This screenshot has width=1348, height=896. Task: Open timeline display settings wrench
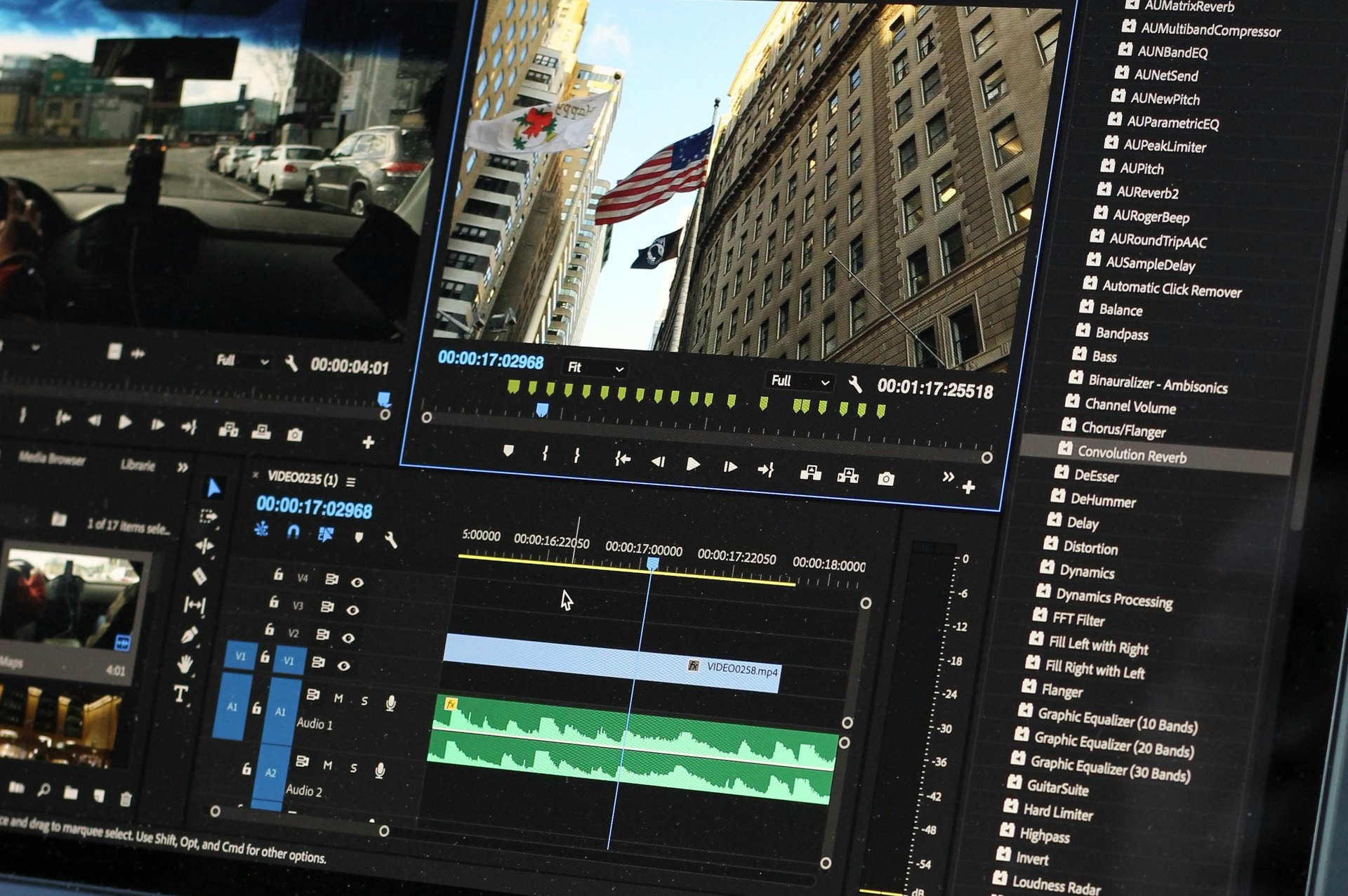(391, 540)
